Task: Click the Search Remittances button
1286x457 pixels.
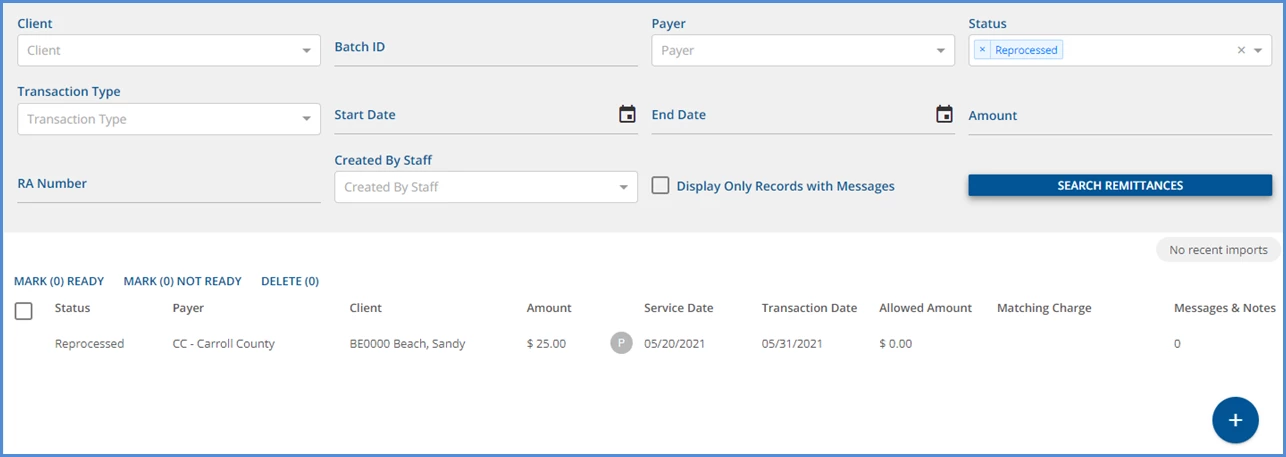Action: 1120,185
